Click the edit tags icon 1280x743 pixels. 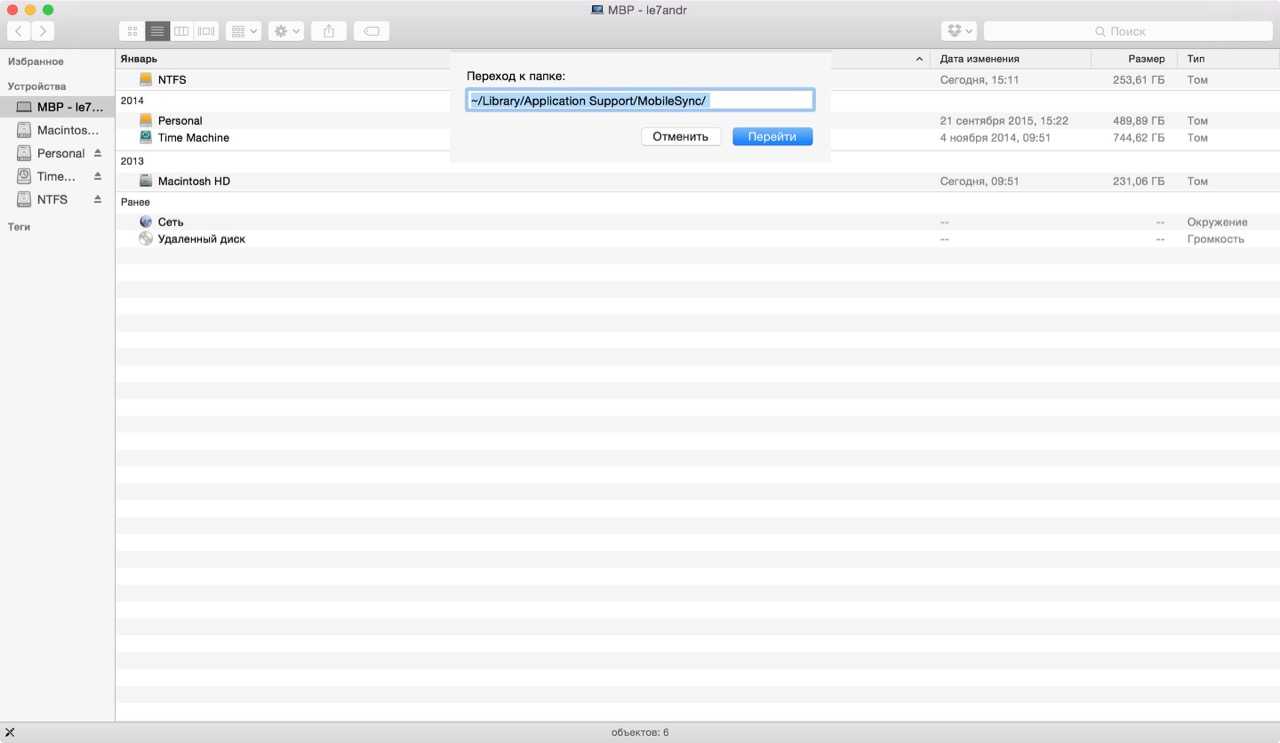point(371,31)
